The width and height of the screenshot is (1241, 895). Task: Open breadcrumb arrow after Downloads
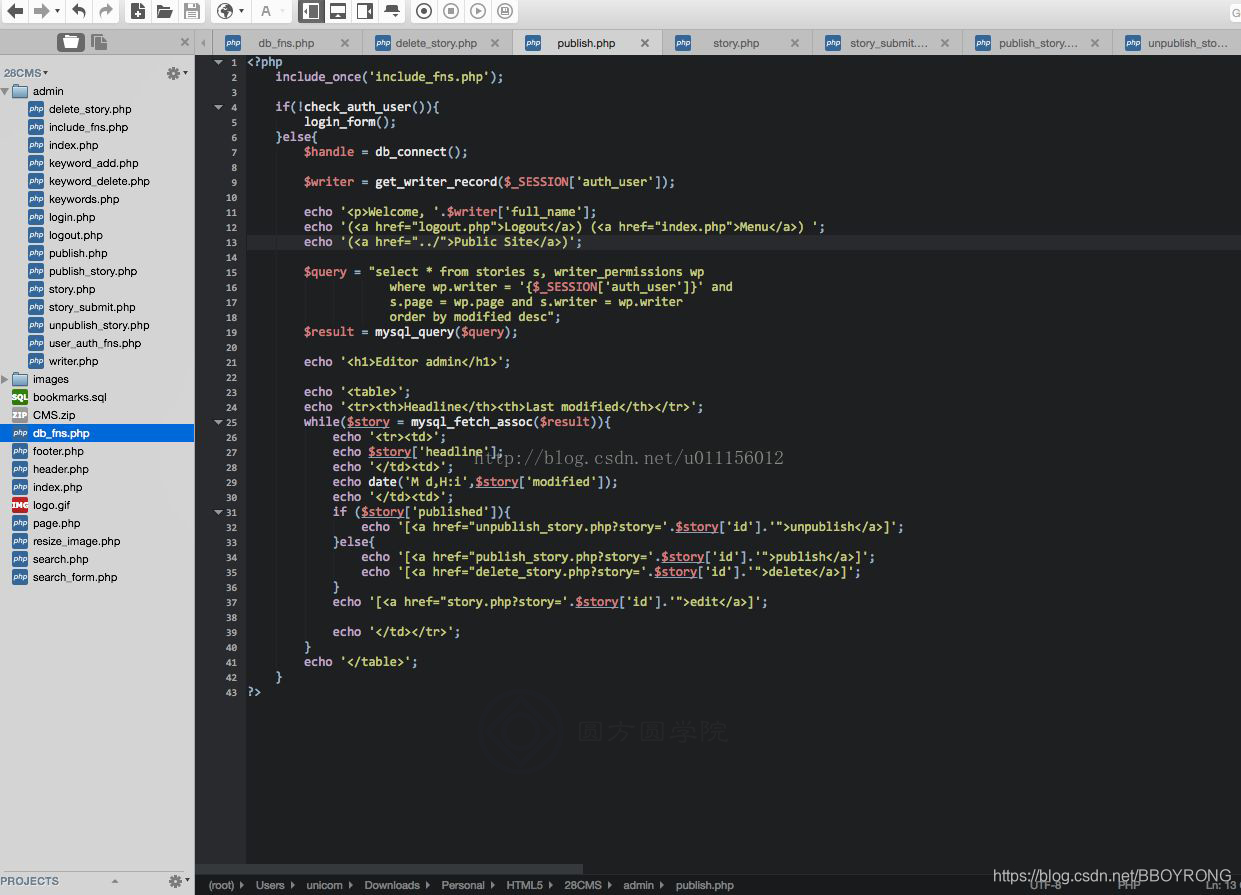point(428,885)
